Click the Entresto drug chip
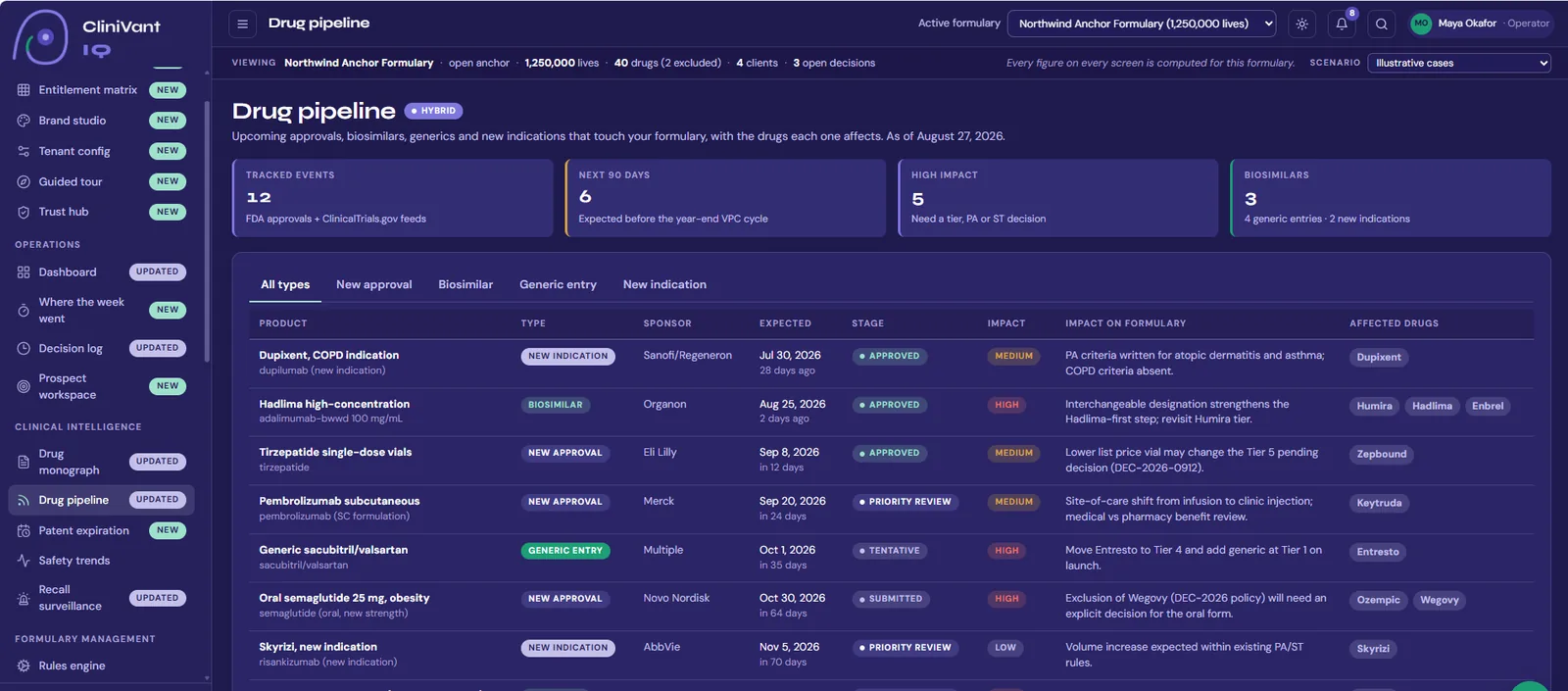This screenshot has height=691, width=1568. pos(1378,552)
